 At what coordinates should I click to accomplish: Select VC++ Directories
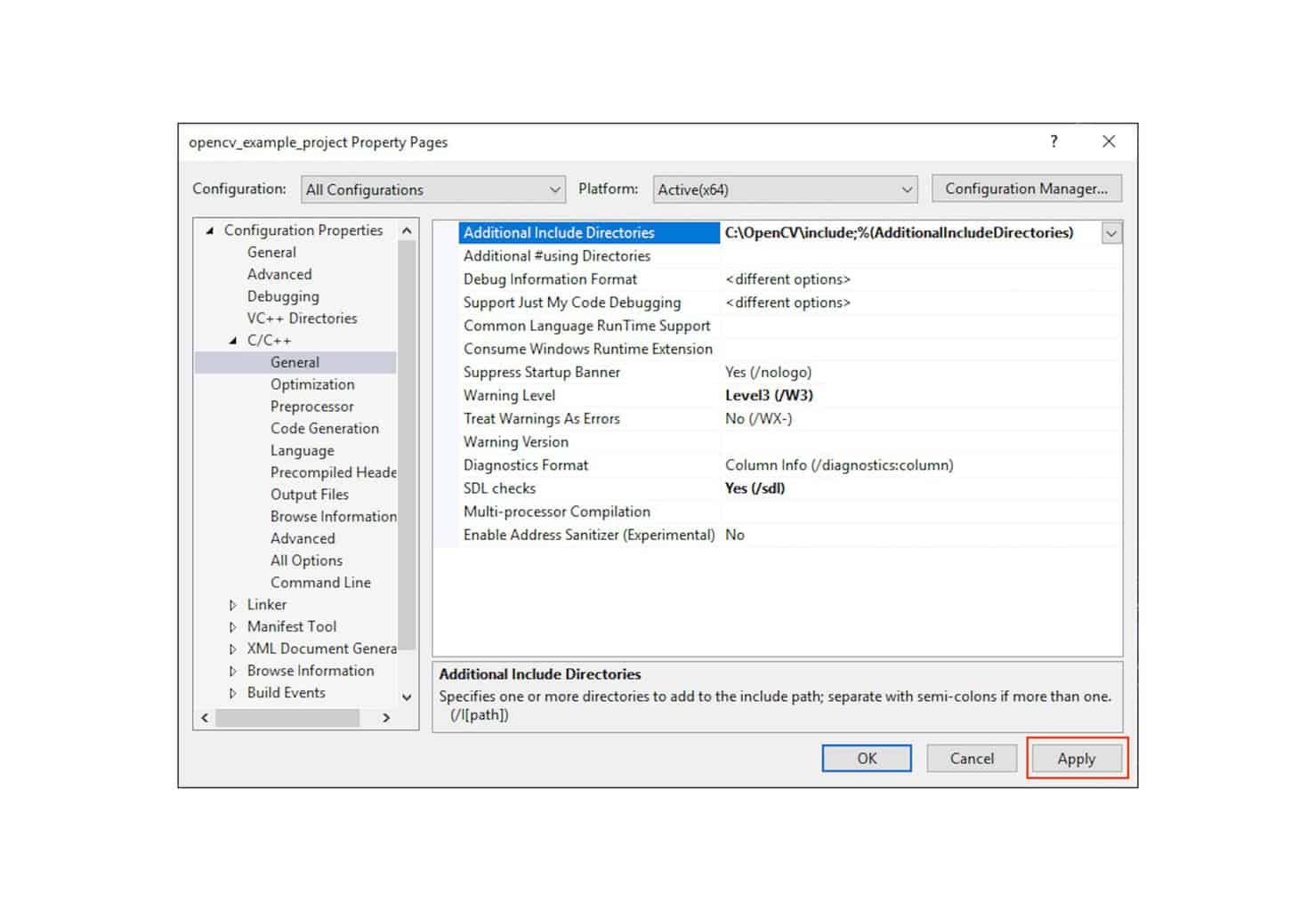click(302, 318)
